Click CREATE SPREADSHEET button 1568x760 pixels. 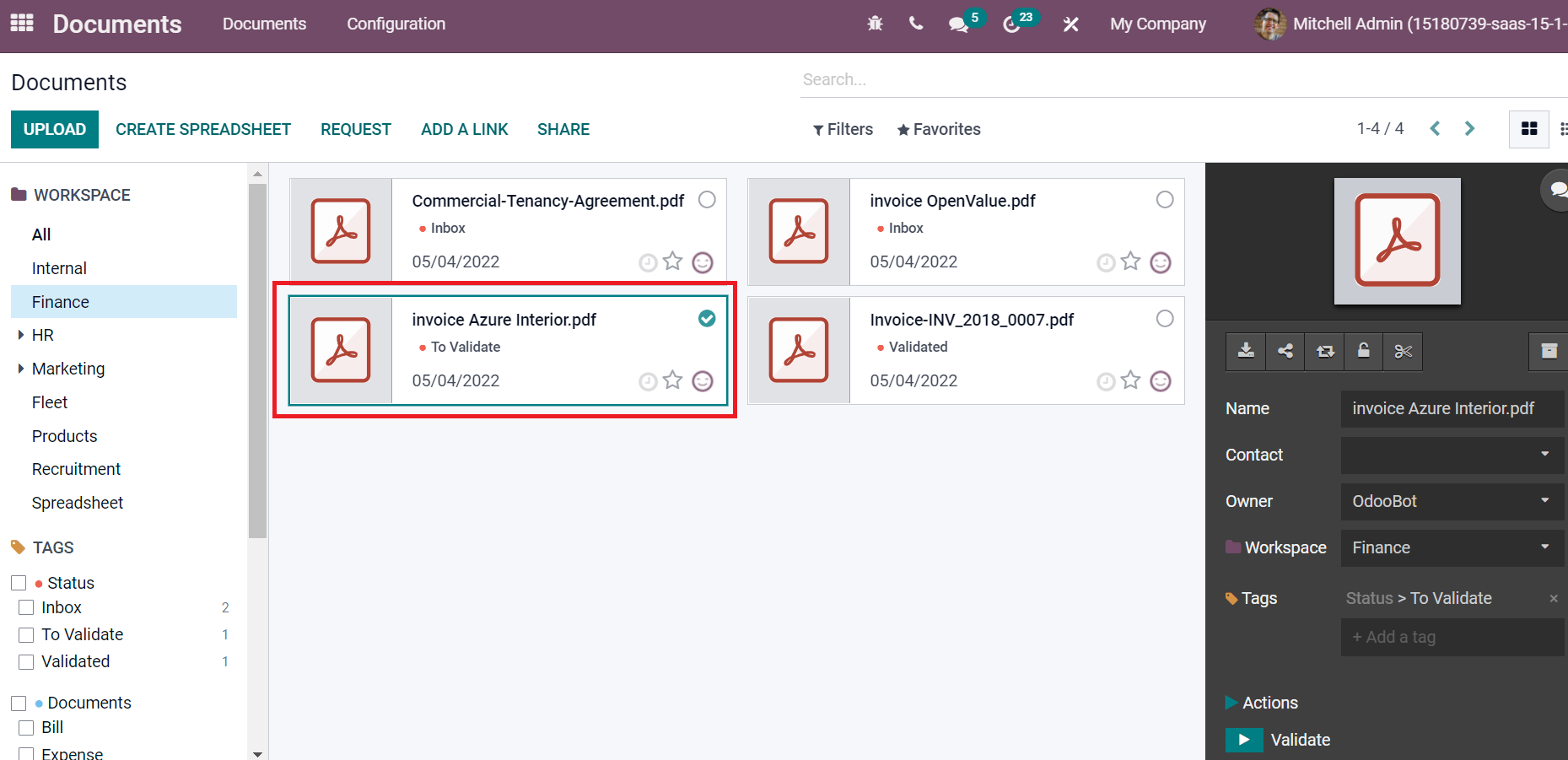pos(203,129)
